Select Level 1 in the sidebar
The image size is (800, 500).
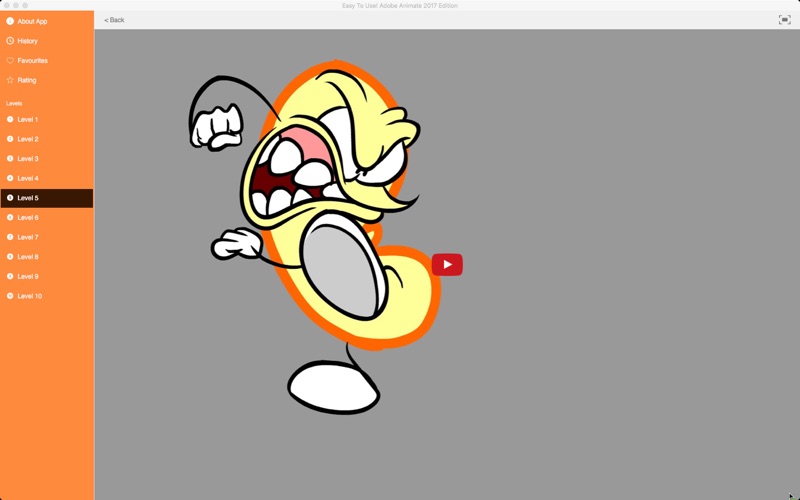click(47, 119)
